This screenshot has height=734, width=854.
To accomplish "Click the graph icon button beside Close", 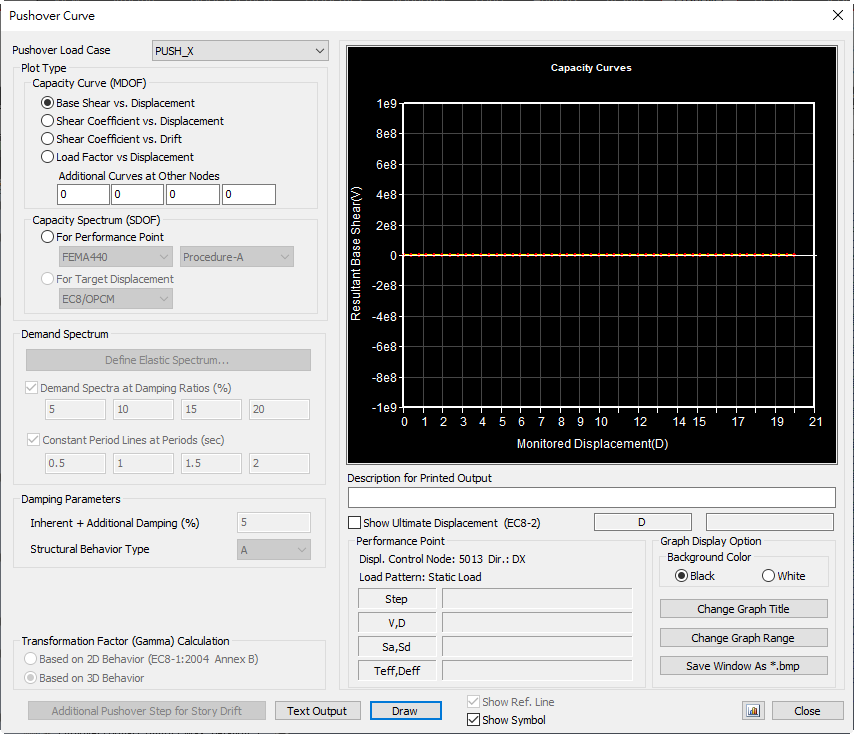I will 752,711.
